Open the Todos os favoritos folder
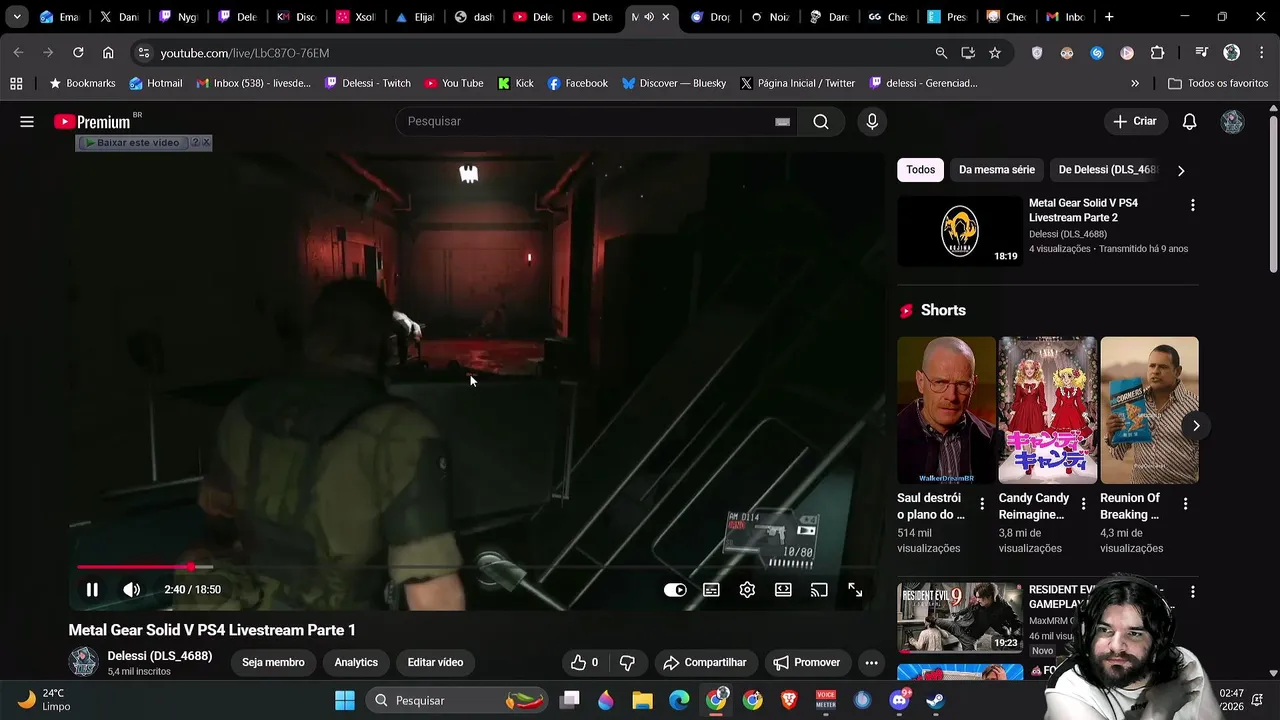 tap(1218, 83)
